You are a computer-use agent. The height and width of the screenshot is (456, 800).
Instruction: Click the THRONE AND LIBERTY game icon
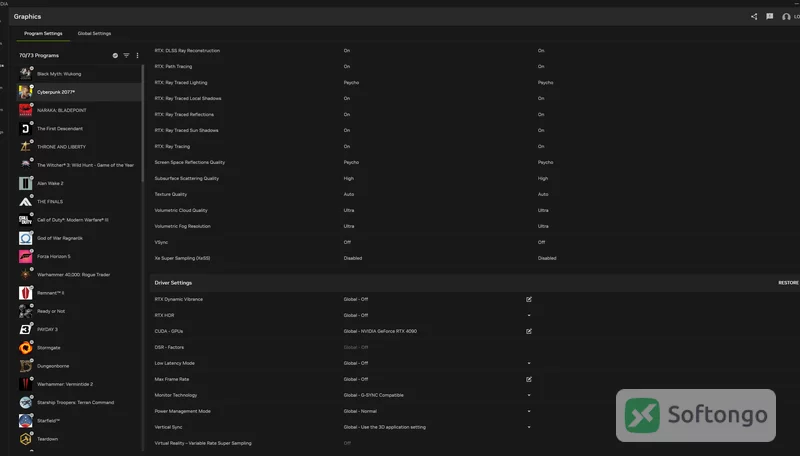coord(26,147)
